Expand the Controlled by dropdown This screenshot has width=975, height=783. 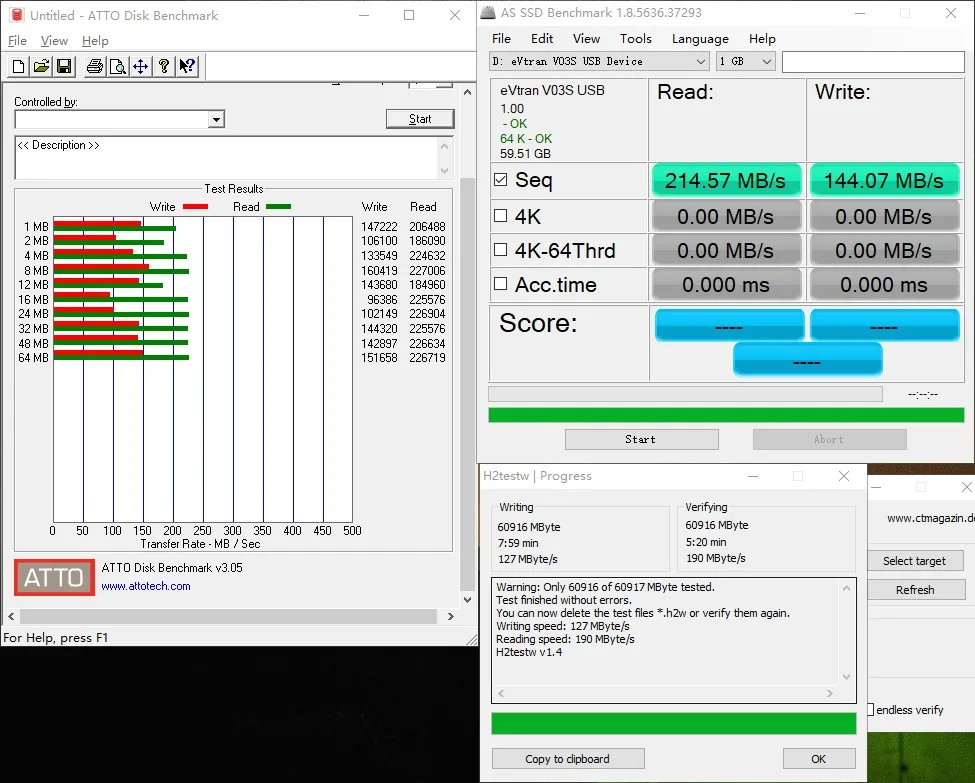(x=216, y=120)
